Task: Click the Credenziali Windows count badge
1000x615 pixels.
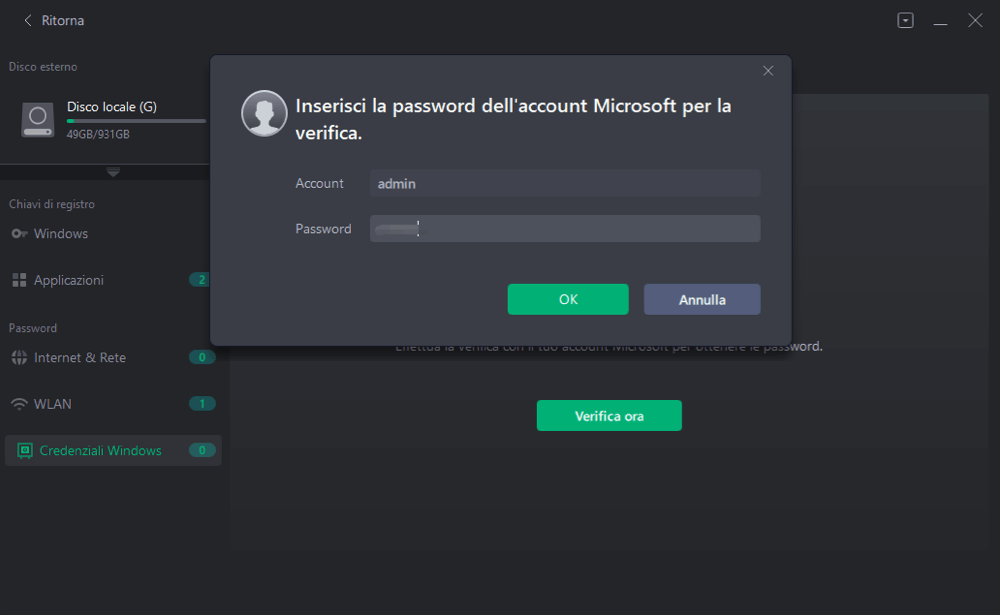Action: [202, 450]
